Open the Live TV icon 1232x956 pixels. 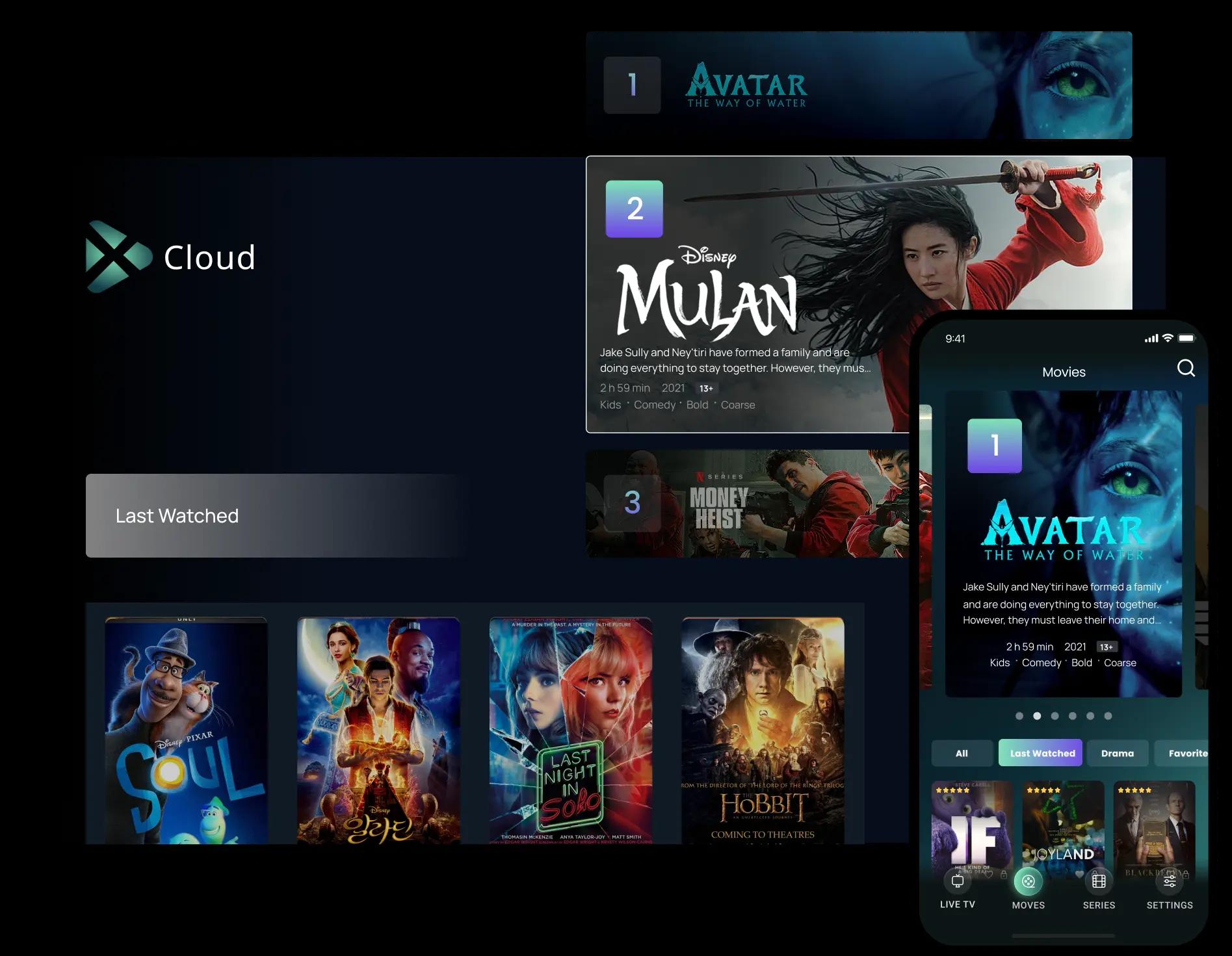[x=957, y=881]
